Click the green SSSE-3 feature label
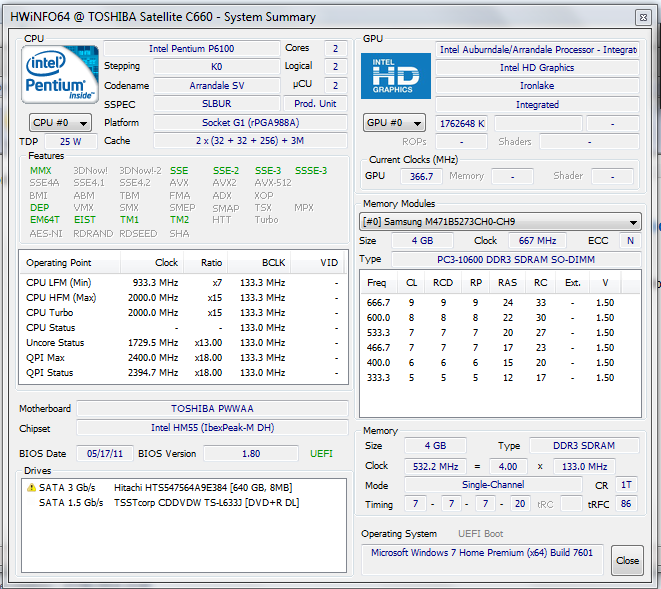Viewport: 661px width, 589px height. point(311,171)
